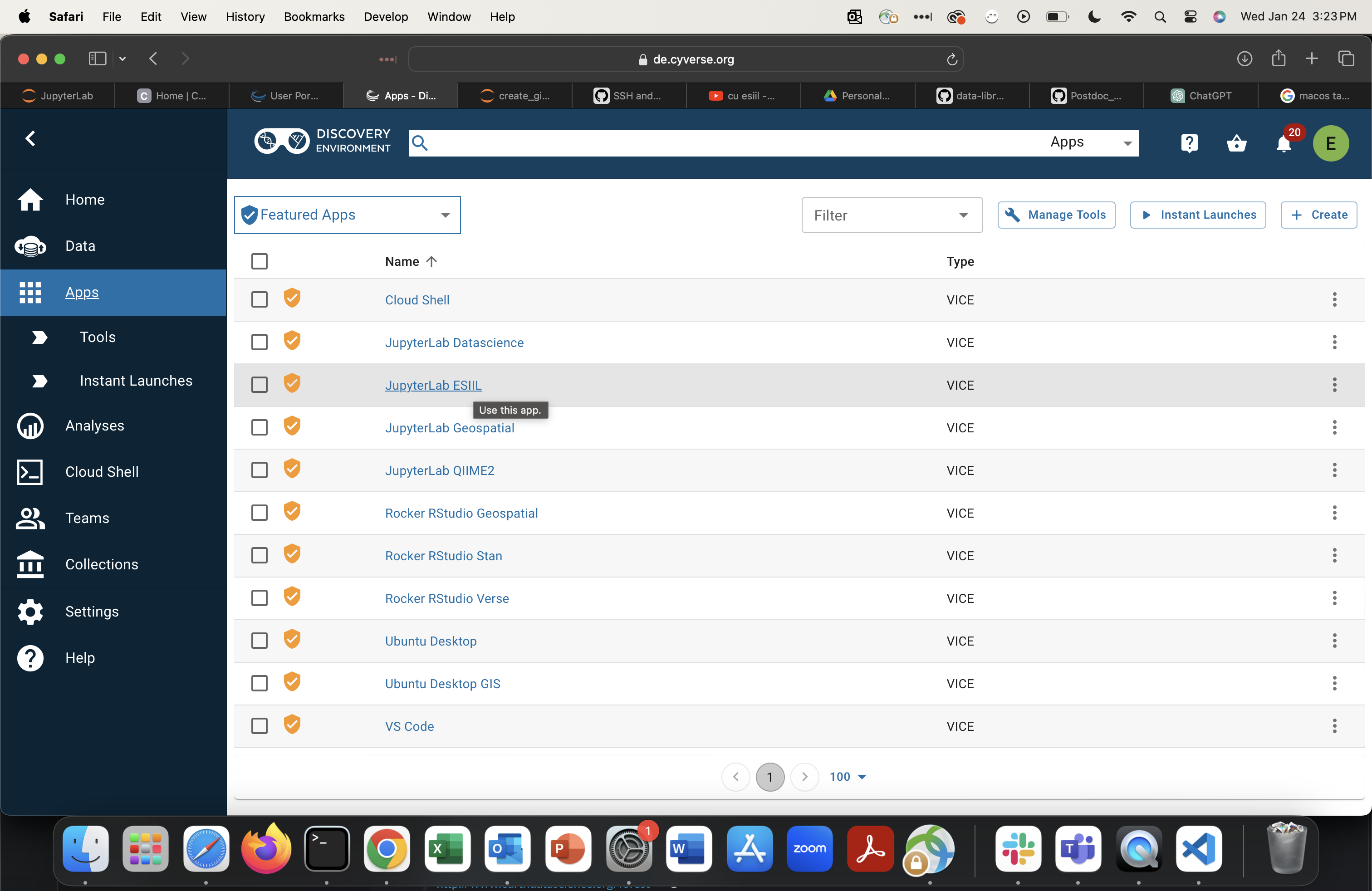
Task: Click the Collections sidebar navigation icon
Action: 30,563
